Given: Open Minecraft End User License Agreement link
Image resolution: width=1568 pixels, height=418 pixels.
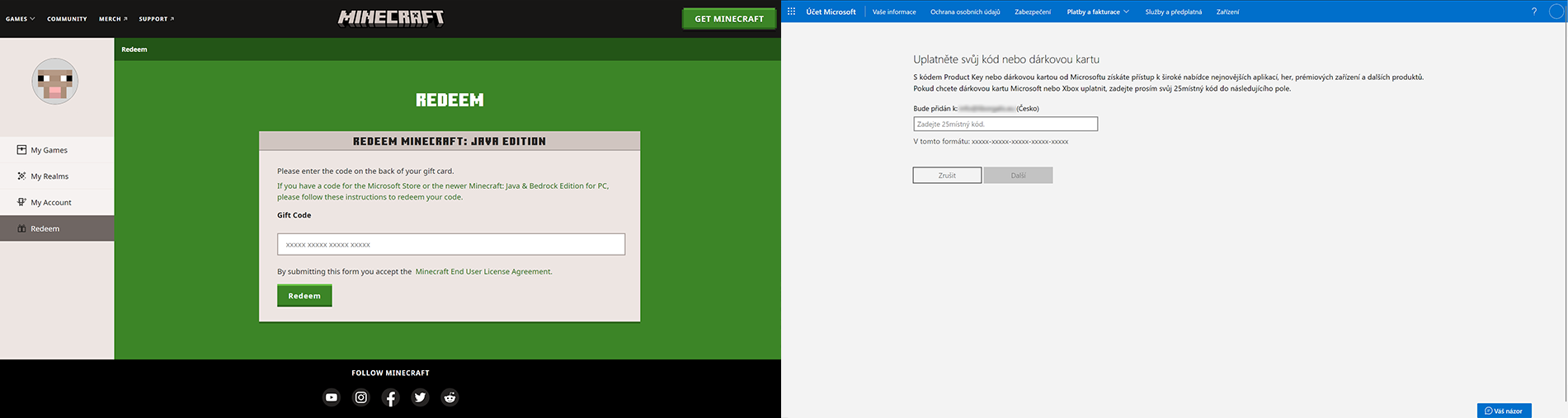Looking at the screenshot, I should click(x=483, y=271).
